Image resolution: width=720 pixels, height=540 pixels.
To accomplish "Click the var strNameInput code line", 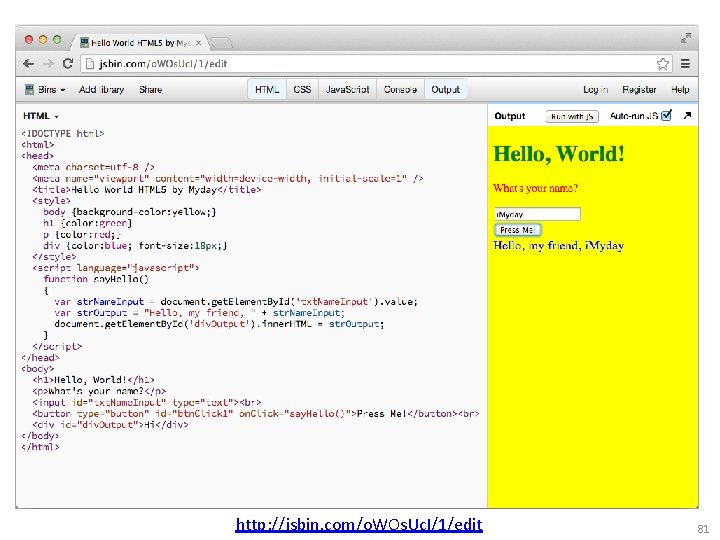I will point(236,302).
